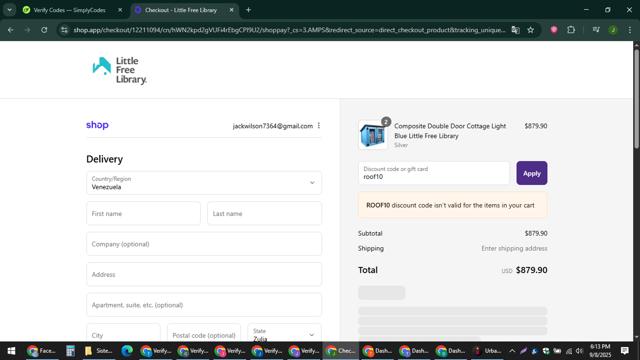
Task: Open the volume control in system tray
Action: (579, 351)
